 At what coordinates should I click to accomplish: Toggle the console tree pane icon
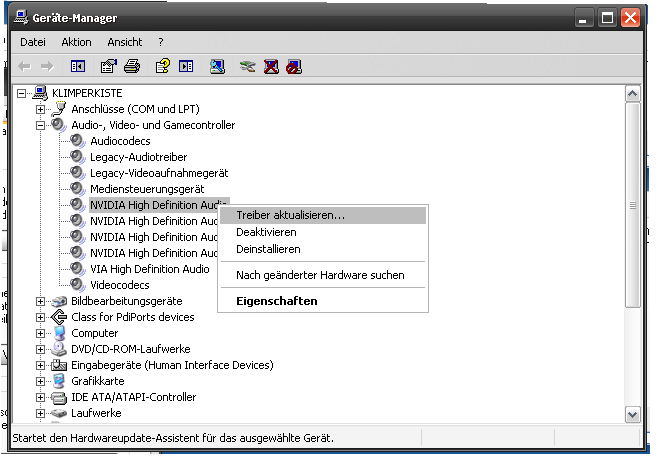pos(78,67)
